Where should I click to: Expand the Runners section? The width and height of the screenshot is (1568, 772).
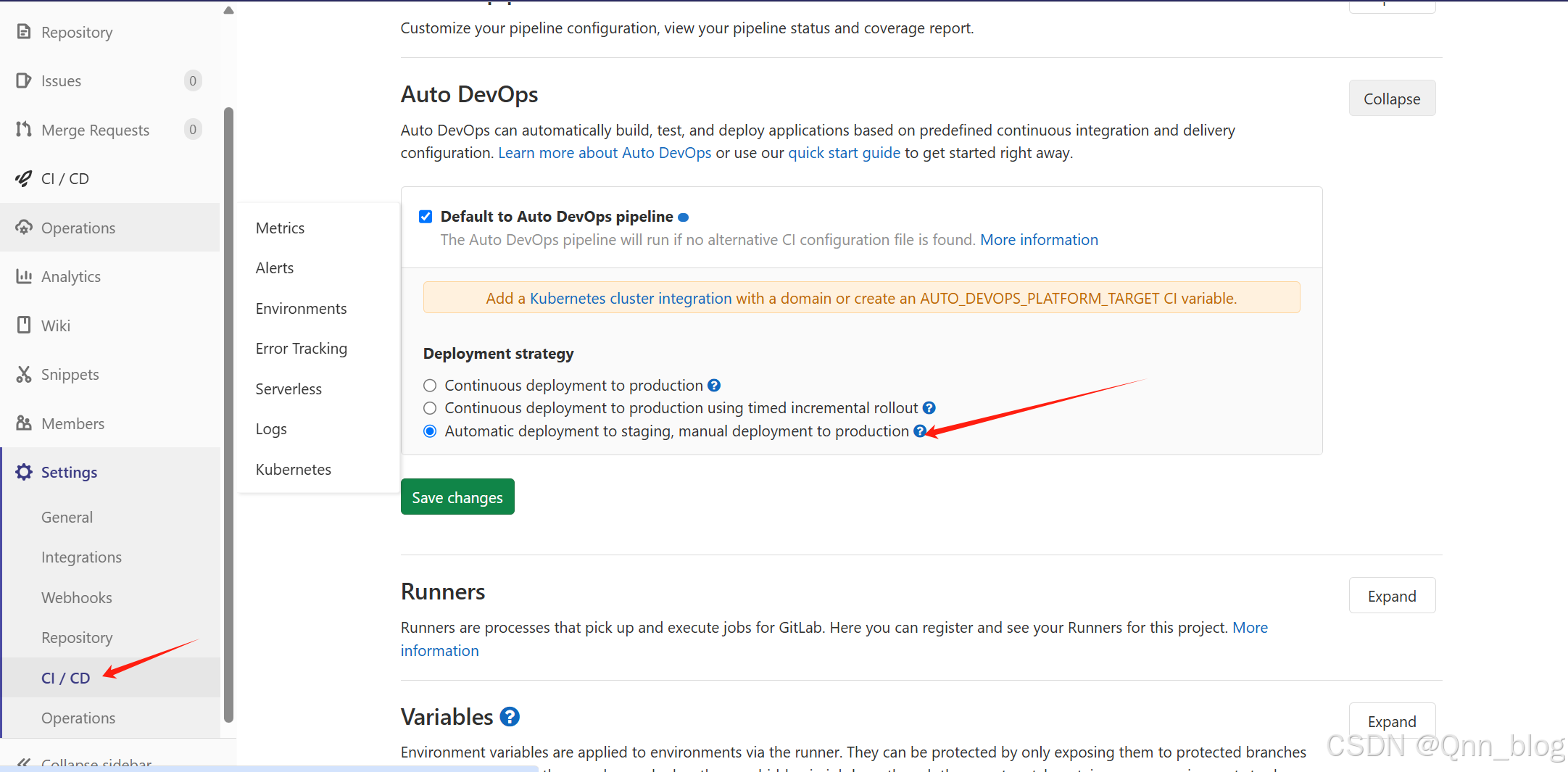pyautogui.click(x=1391, y=595)
